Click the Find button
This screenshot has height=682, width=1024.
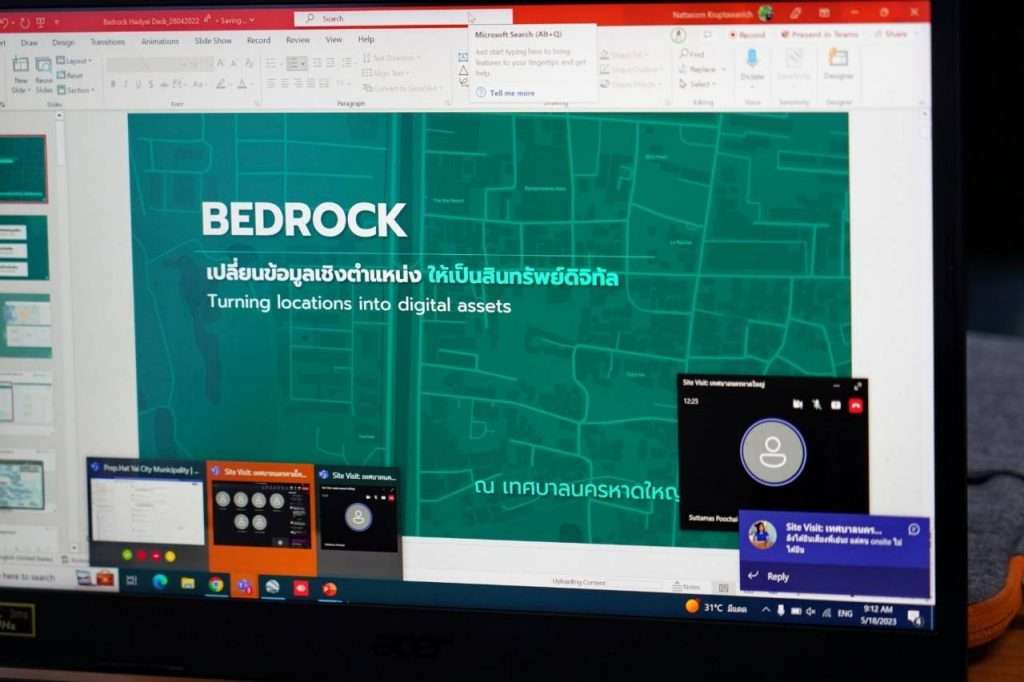(x=693, y=54)
